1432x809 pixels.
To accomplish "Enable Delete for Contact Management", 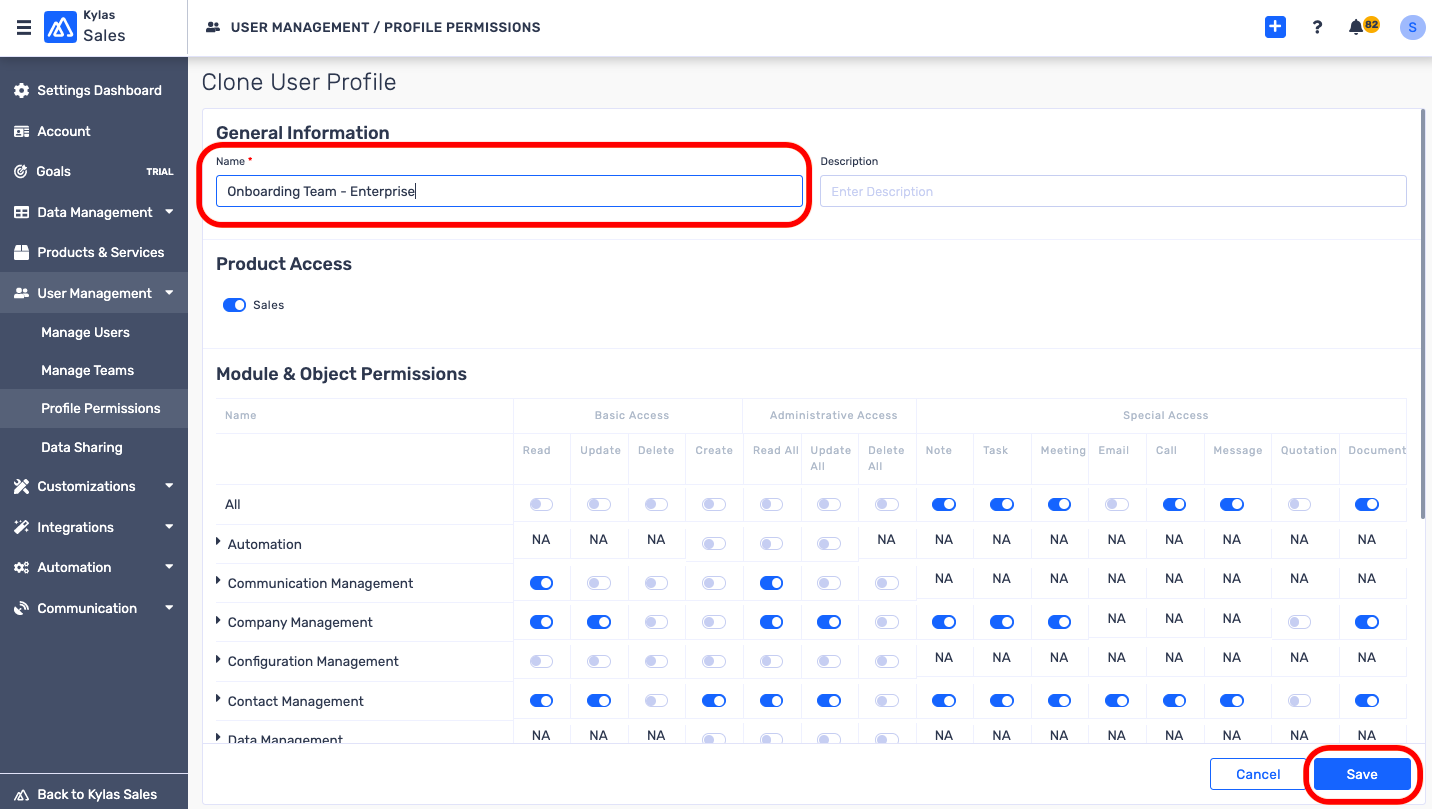I will [656, 701].
